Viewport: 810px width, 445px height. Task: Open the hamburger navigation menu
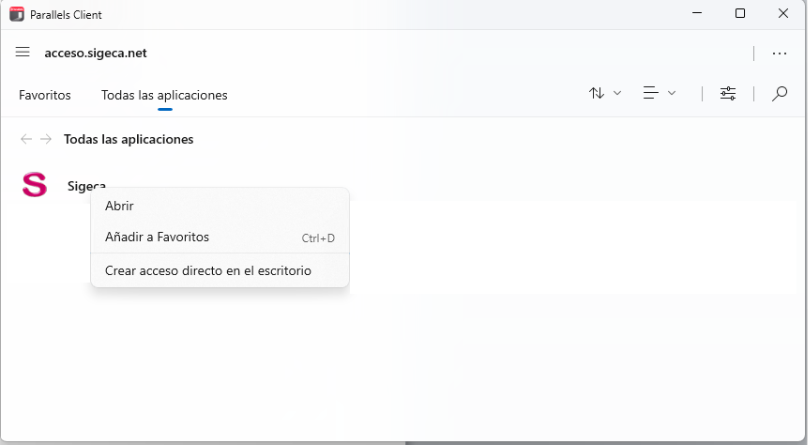coord(22,52)
